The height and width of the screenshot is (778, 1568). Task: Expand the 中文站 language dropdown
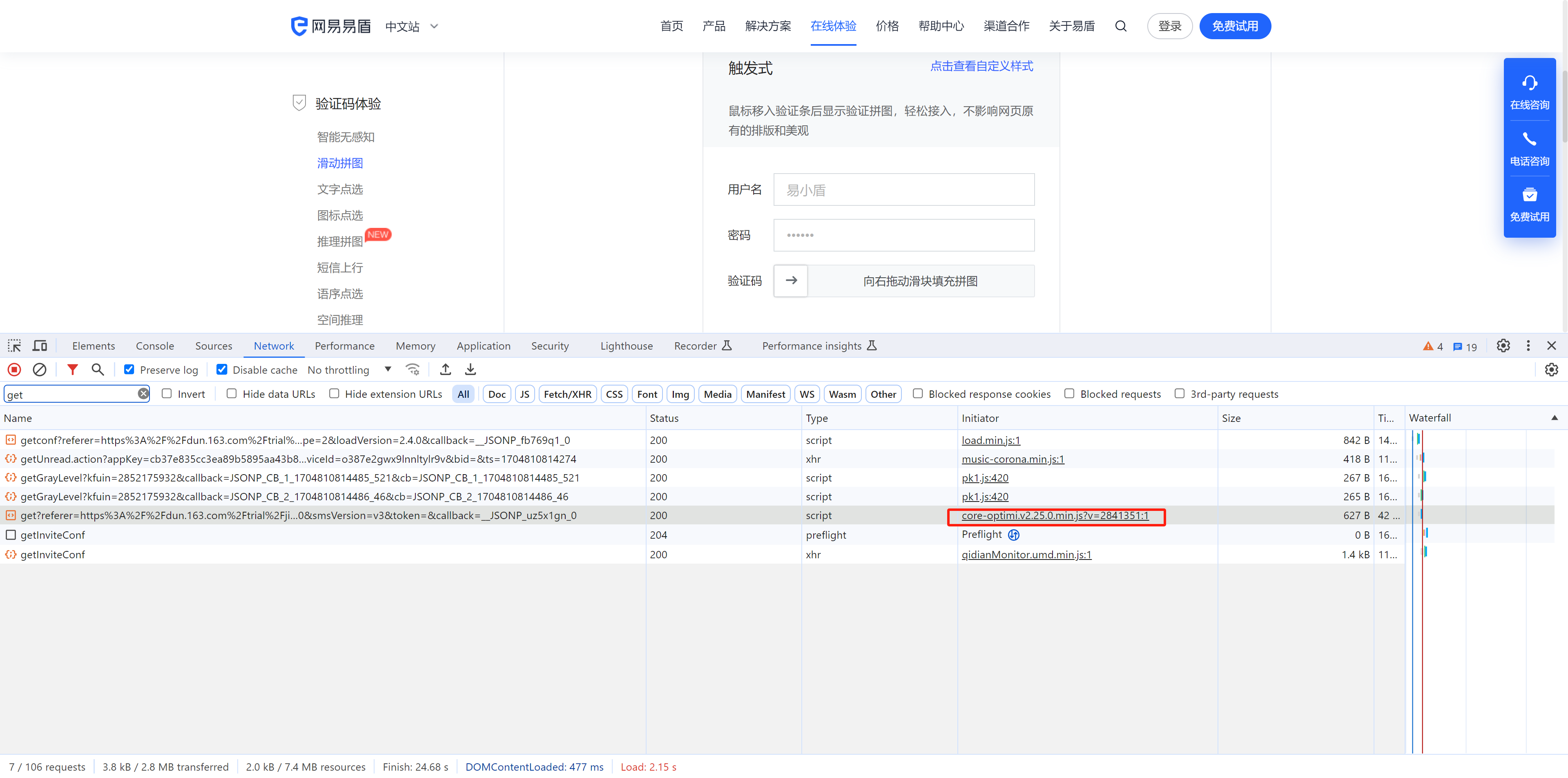tap(412, 26)
